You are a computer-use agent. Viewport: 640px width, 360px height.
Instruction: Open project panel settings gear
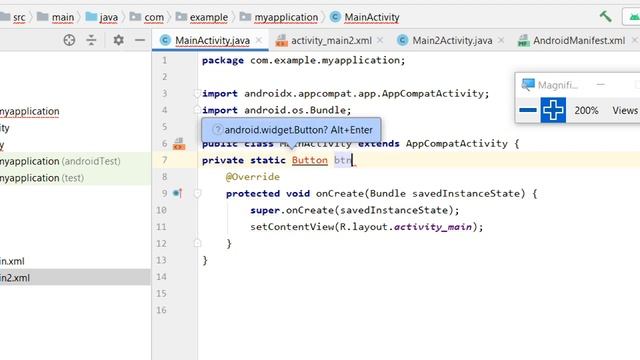tap(118, 40)
